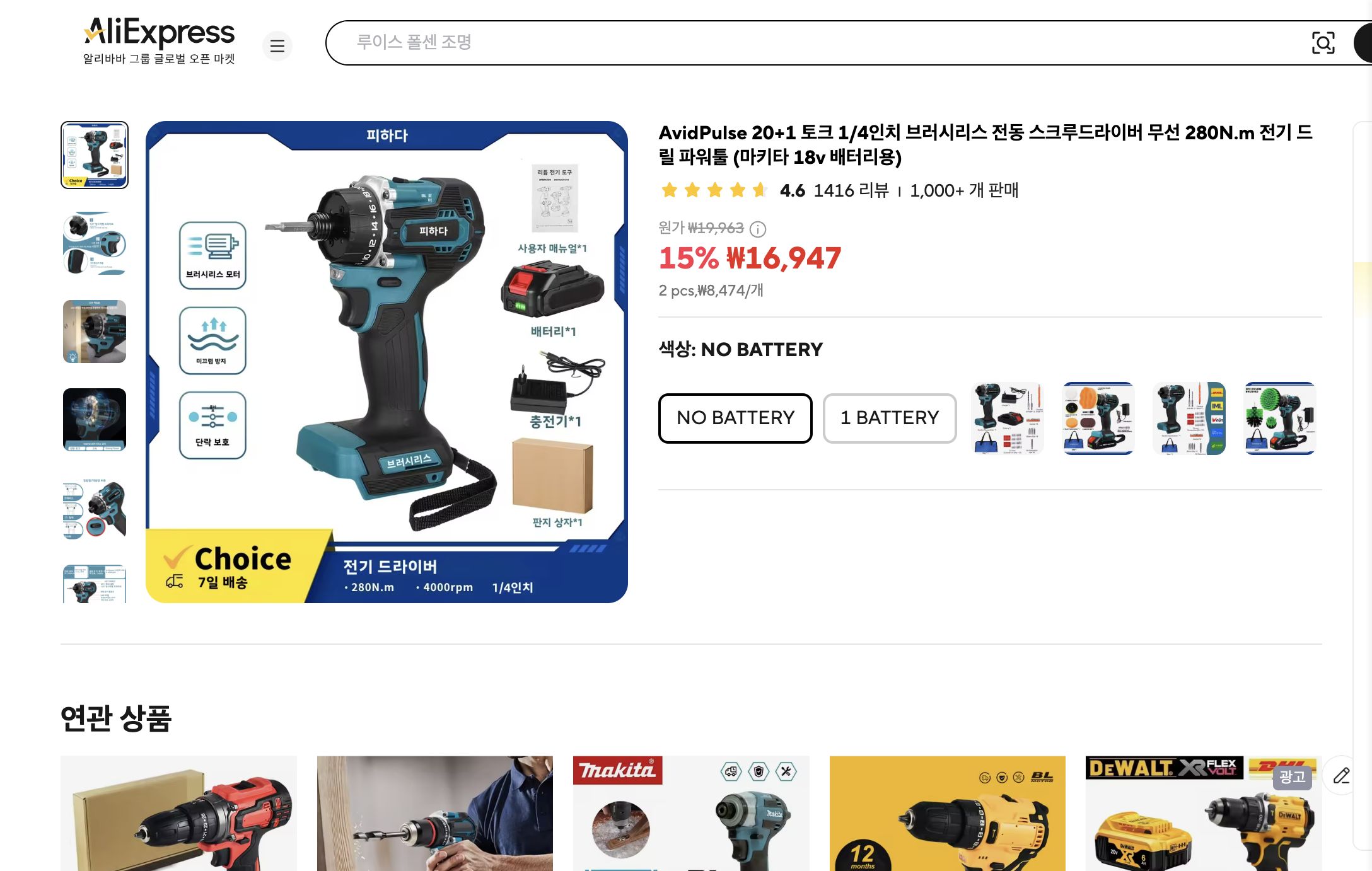
Task: Click the main drill product image
Action: 387,362
